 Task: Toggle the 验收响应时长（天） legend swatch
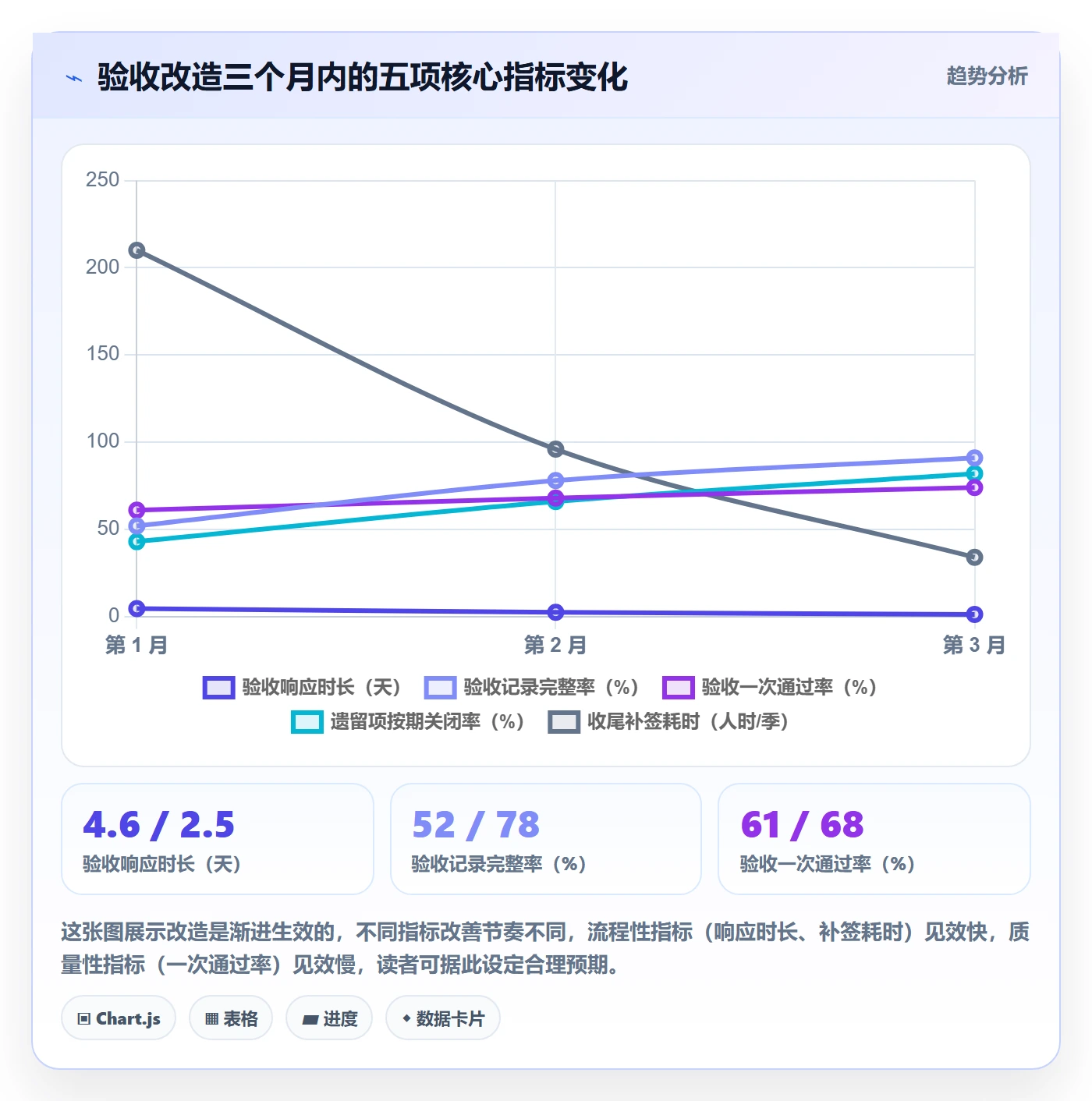pyautogui.click(x=218, y=688)
